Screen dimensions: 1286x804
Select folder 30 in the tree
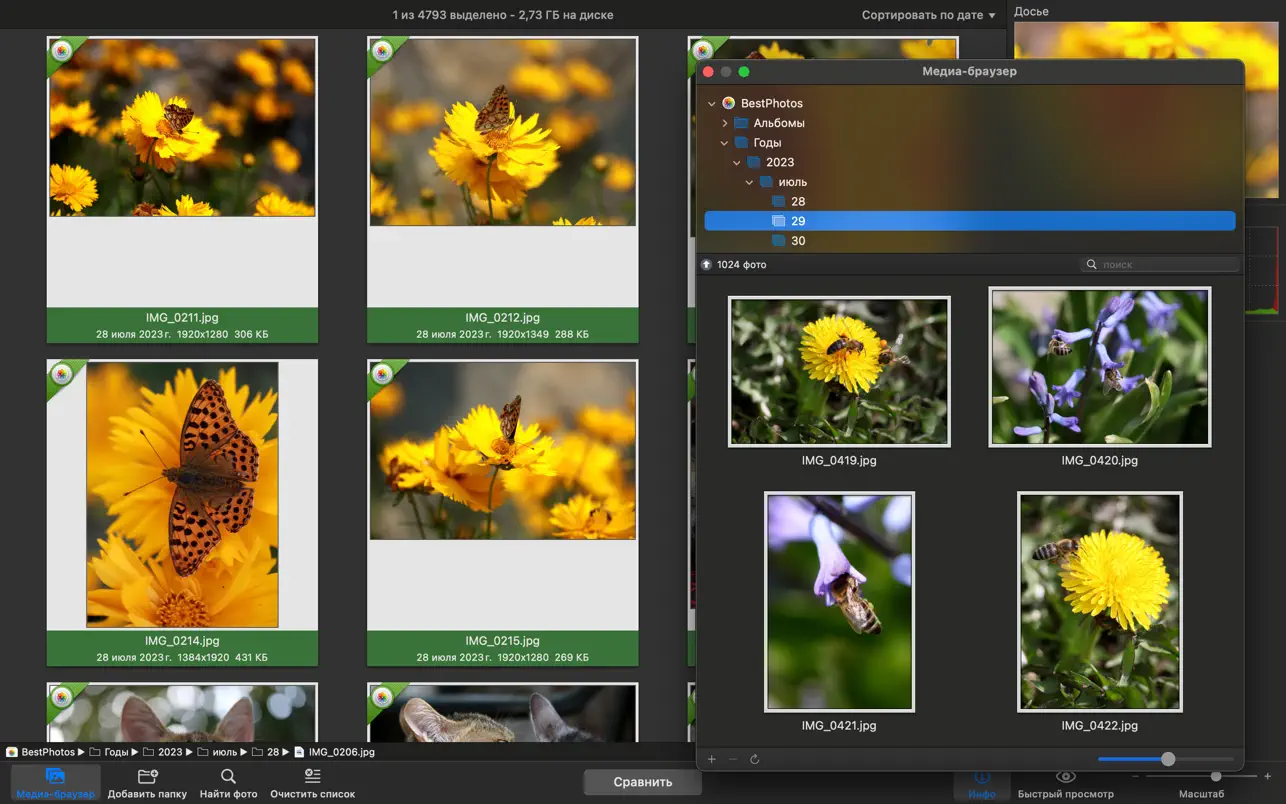coord(969,241)
